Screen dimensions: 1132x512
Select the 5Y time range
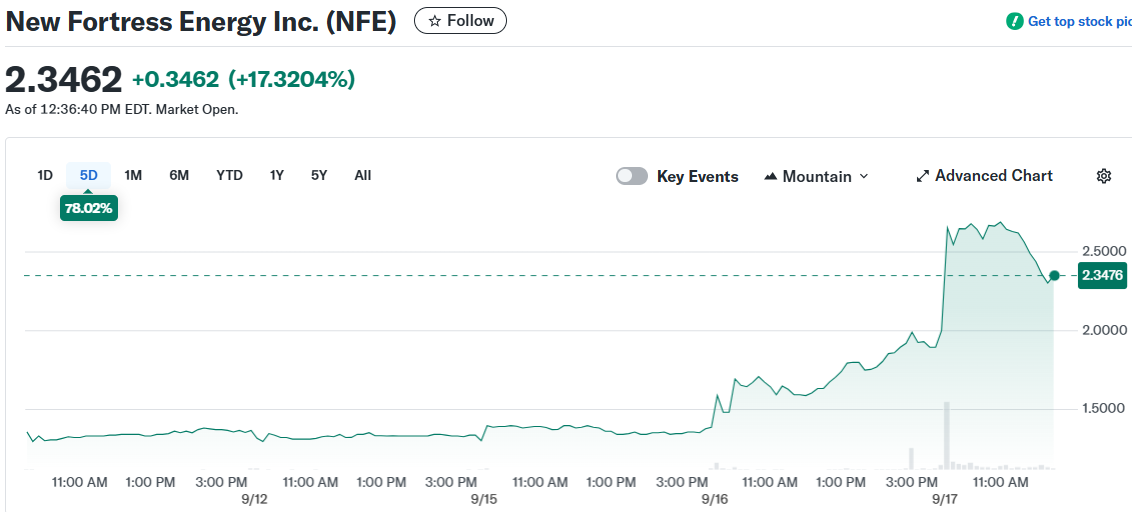(x=319, y=175)
